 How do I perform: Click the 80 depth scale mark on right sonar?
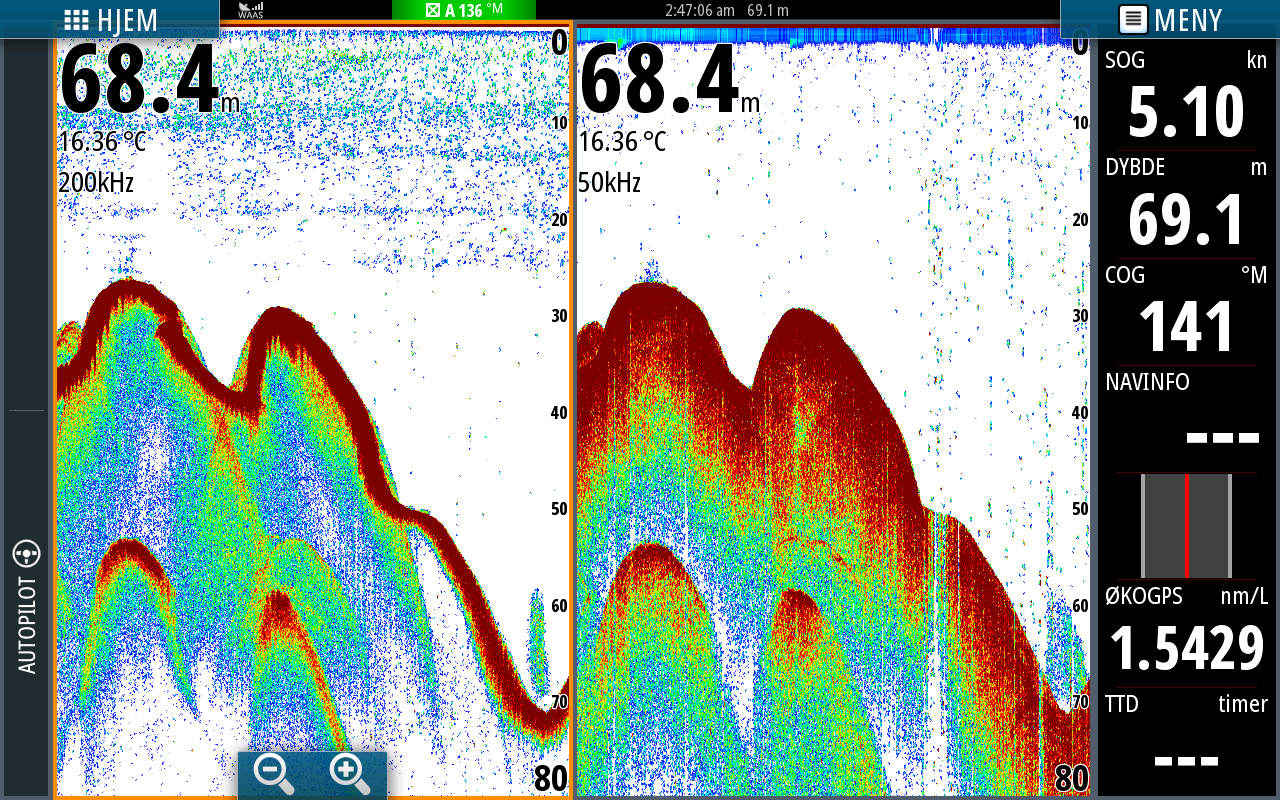click(1072, 778)
